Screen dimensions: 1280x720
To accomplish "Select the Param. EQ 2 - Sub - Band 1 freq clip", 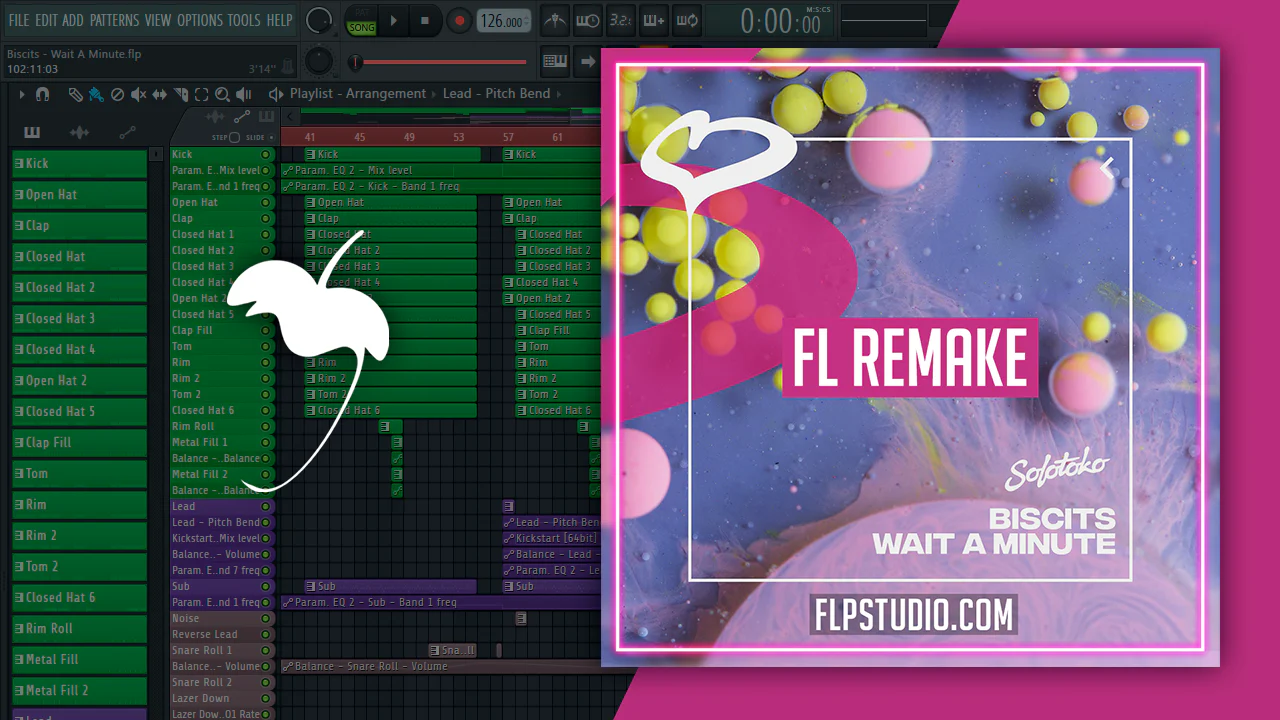I will 441,602.
